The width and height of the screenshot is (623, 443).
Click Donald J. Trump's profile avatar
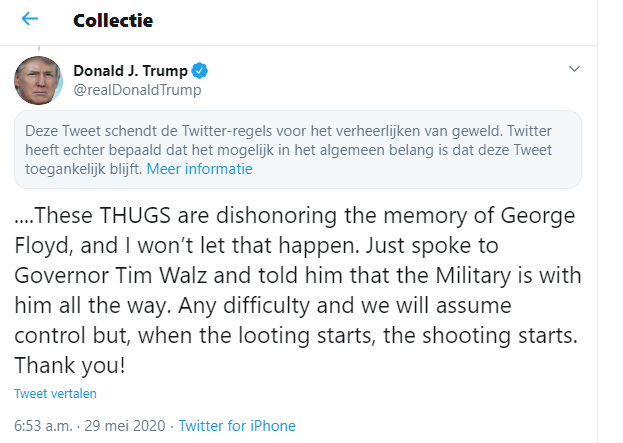[38, 80]
